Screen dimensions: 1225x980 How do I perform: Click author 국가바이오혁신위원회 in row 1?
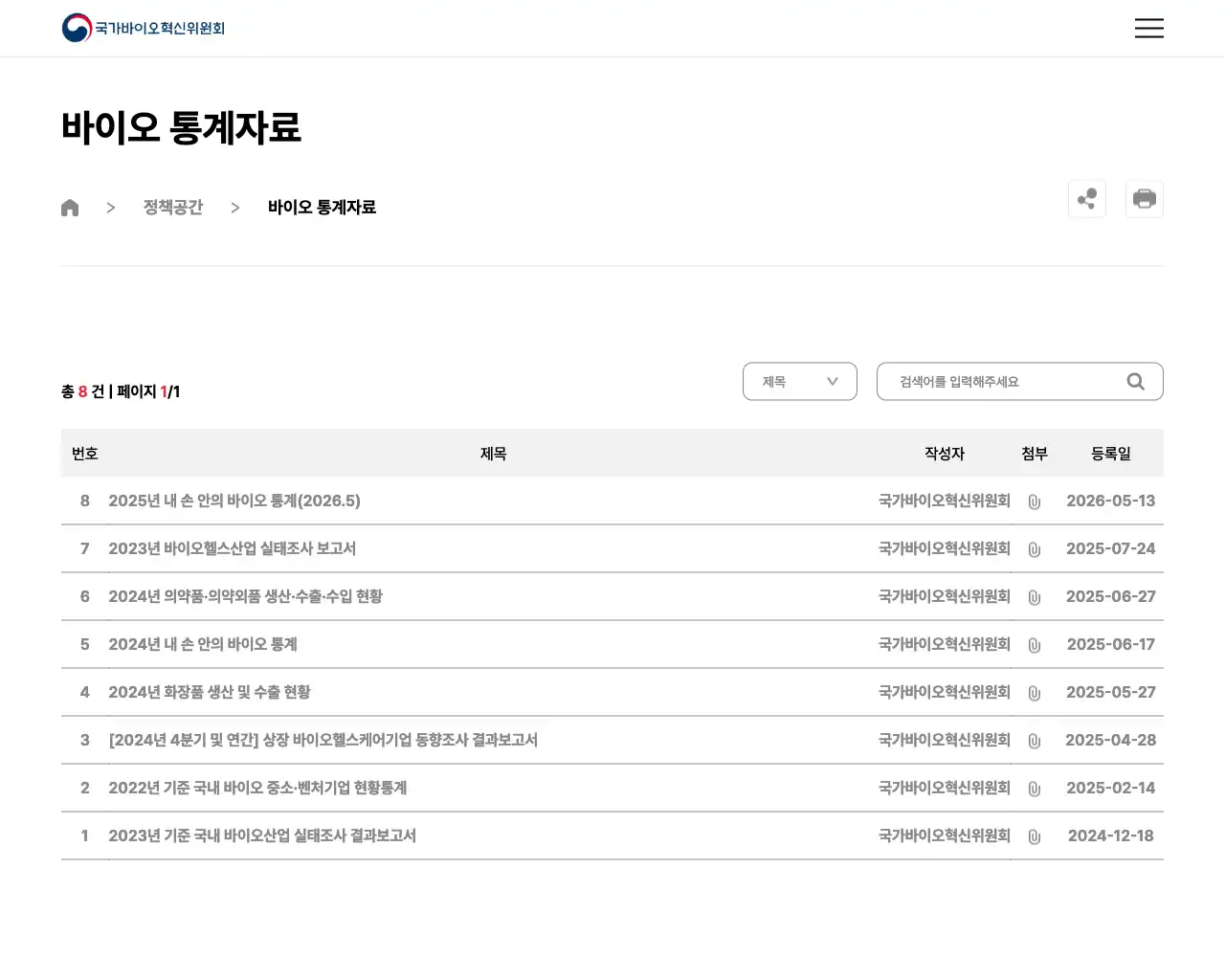[x=945, y=835]
